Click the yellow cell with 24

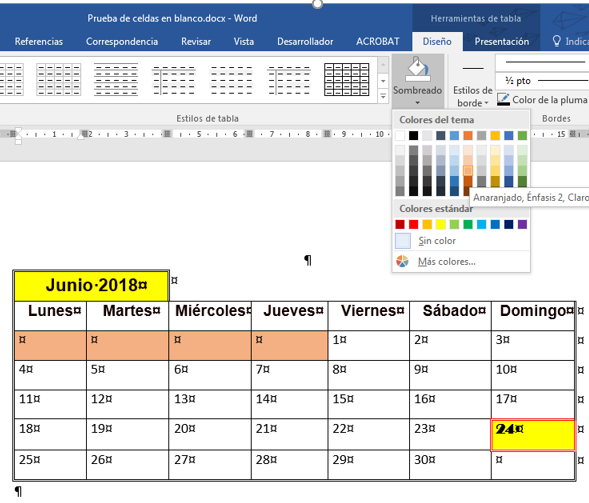point(533,435)
